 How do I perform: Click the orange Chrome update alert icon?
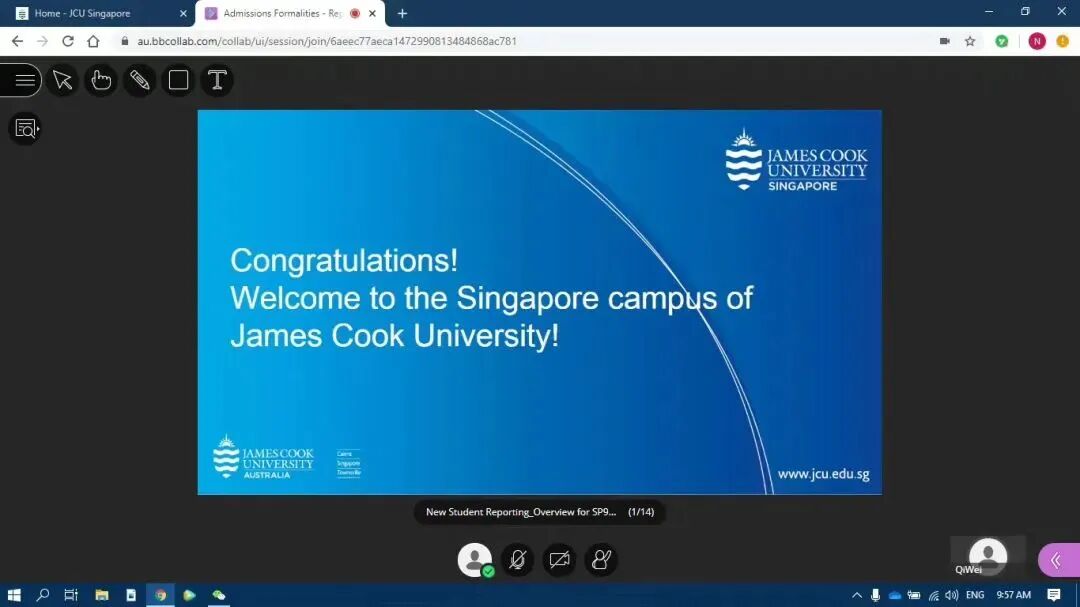1063,41
